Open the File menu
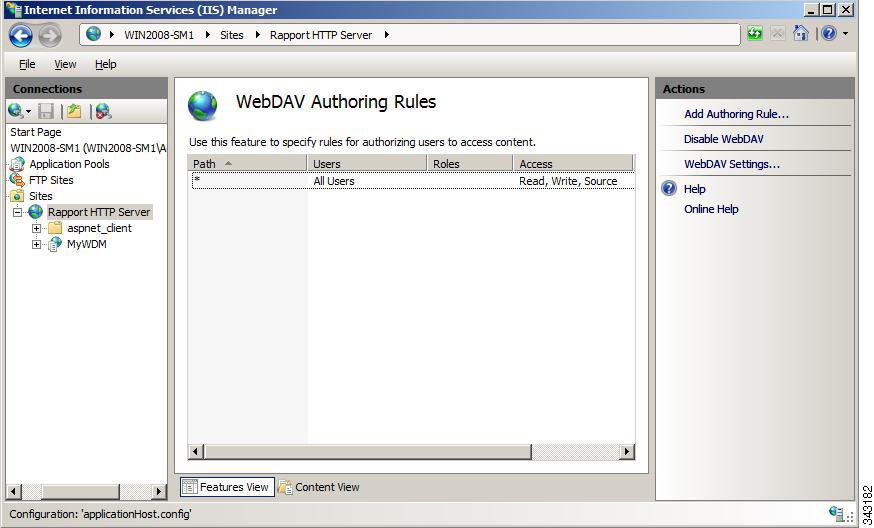This screenshot has height=528, width=874. [x=27, y=64]
